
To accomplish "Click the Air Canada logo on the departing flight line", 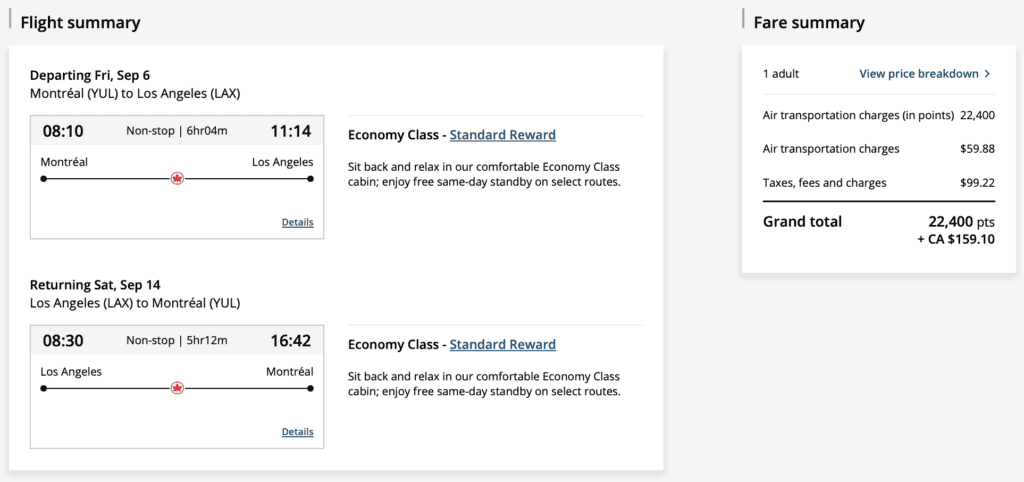I will (178, 179).
